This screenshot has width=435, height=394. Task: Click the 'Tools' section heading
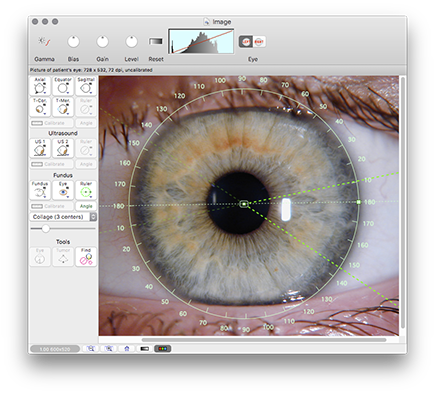(63, 242)
